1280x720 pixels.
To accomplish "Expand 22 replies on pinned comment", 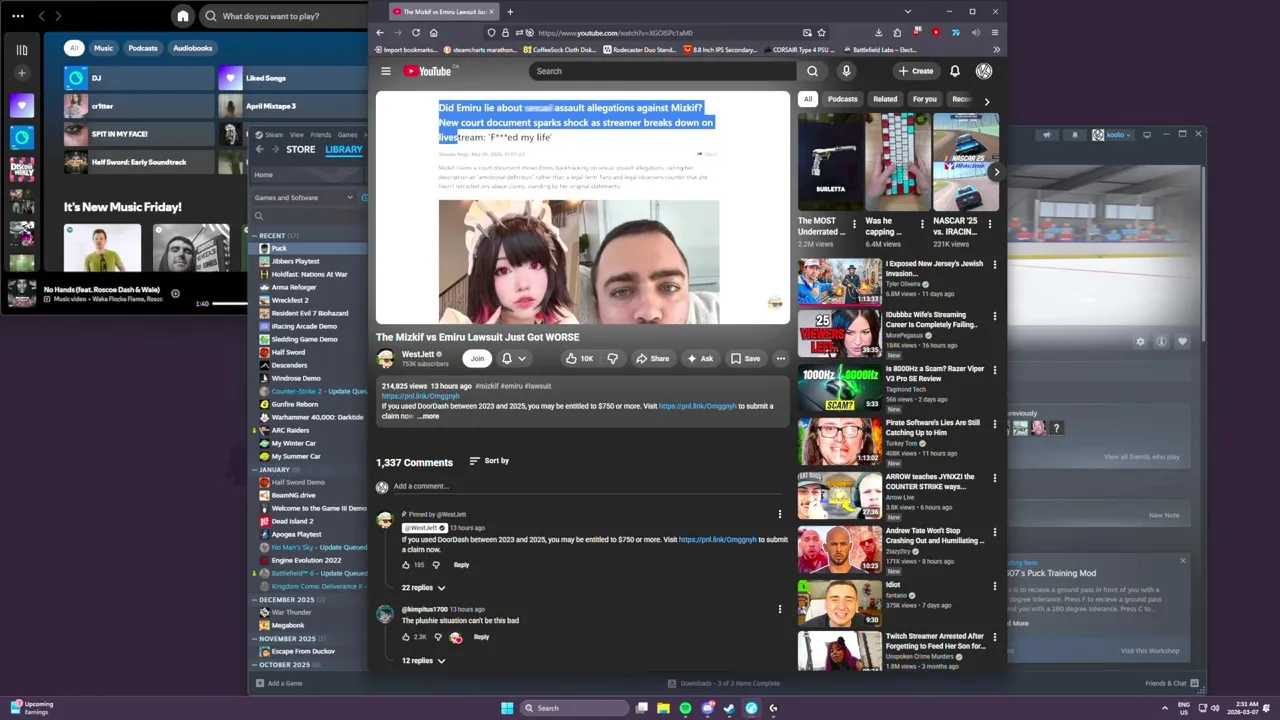I will point(424,588).
